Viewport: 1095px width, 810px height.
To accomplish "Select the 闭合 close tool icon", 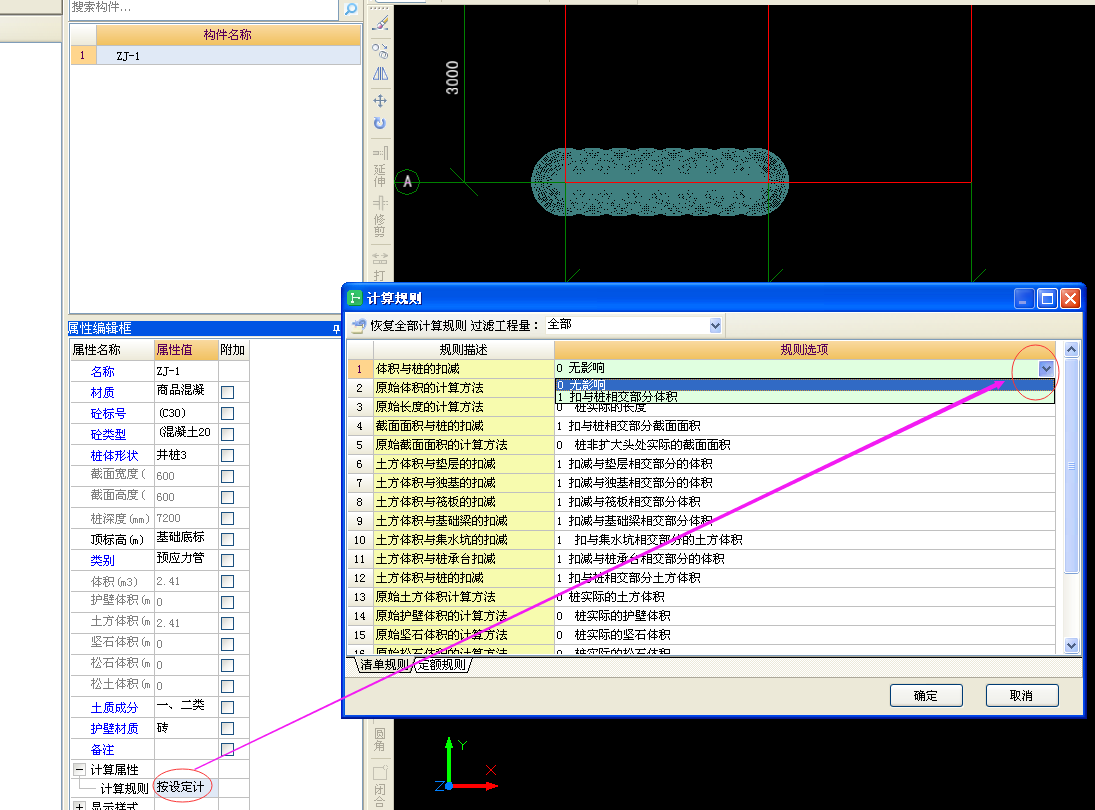I will tap(380, 786).
